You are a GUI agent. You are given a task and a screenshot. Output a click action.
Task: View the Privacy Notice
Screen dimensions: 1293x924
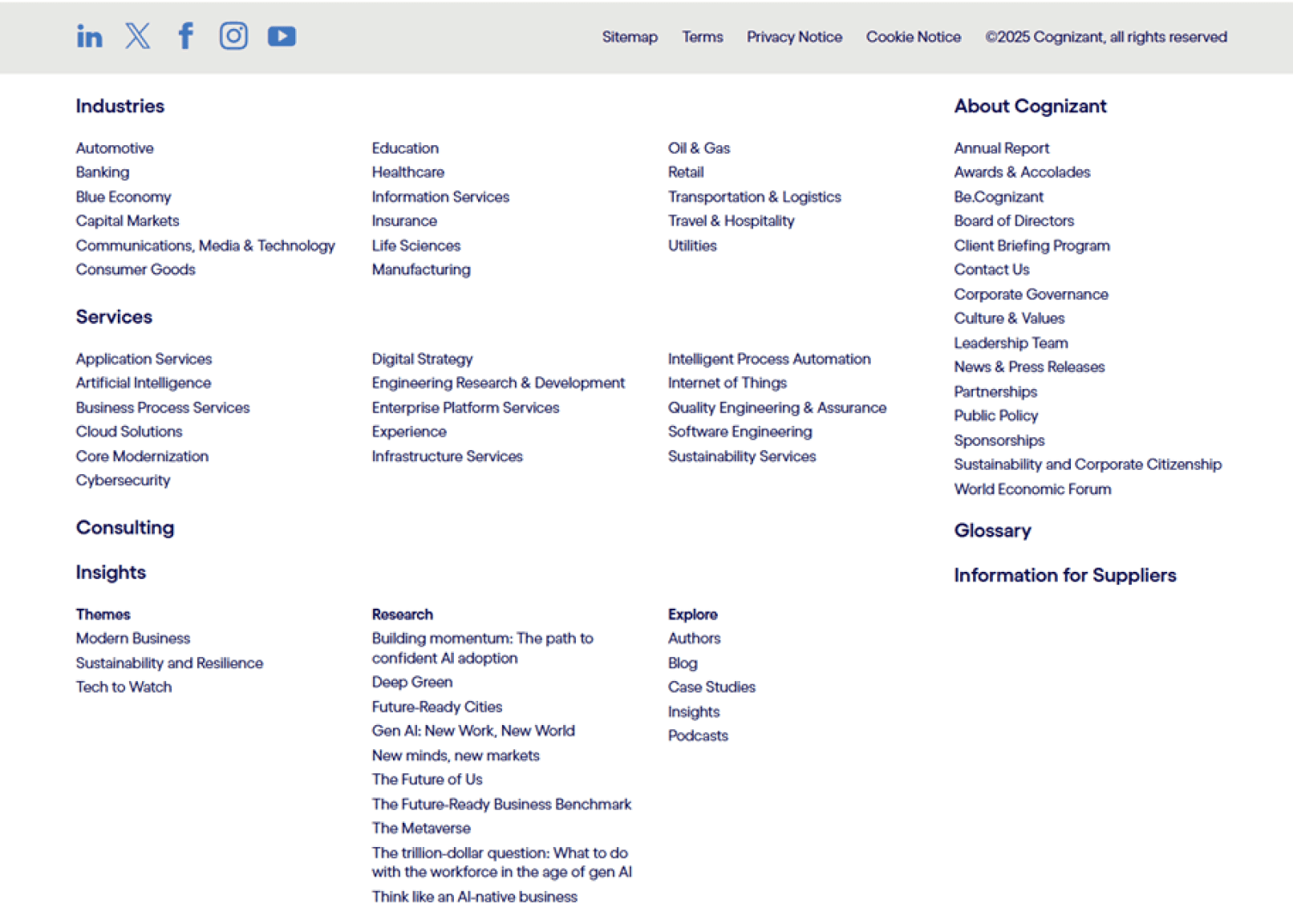(x=794, y=37)
